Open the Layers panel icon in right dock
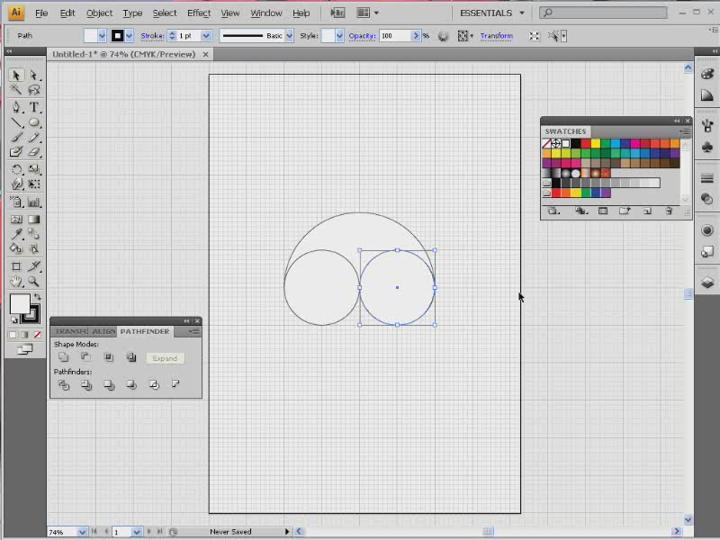This screenshot has width=720, height=540. pos(707,283)
